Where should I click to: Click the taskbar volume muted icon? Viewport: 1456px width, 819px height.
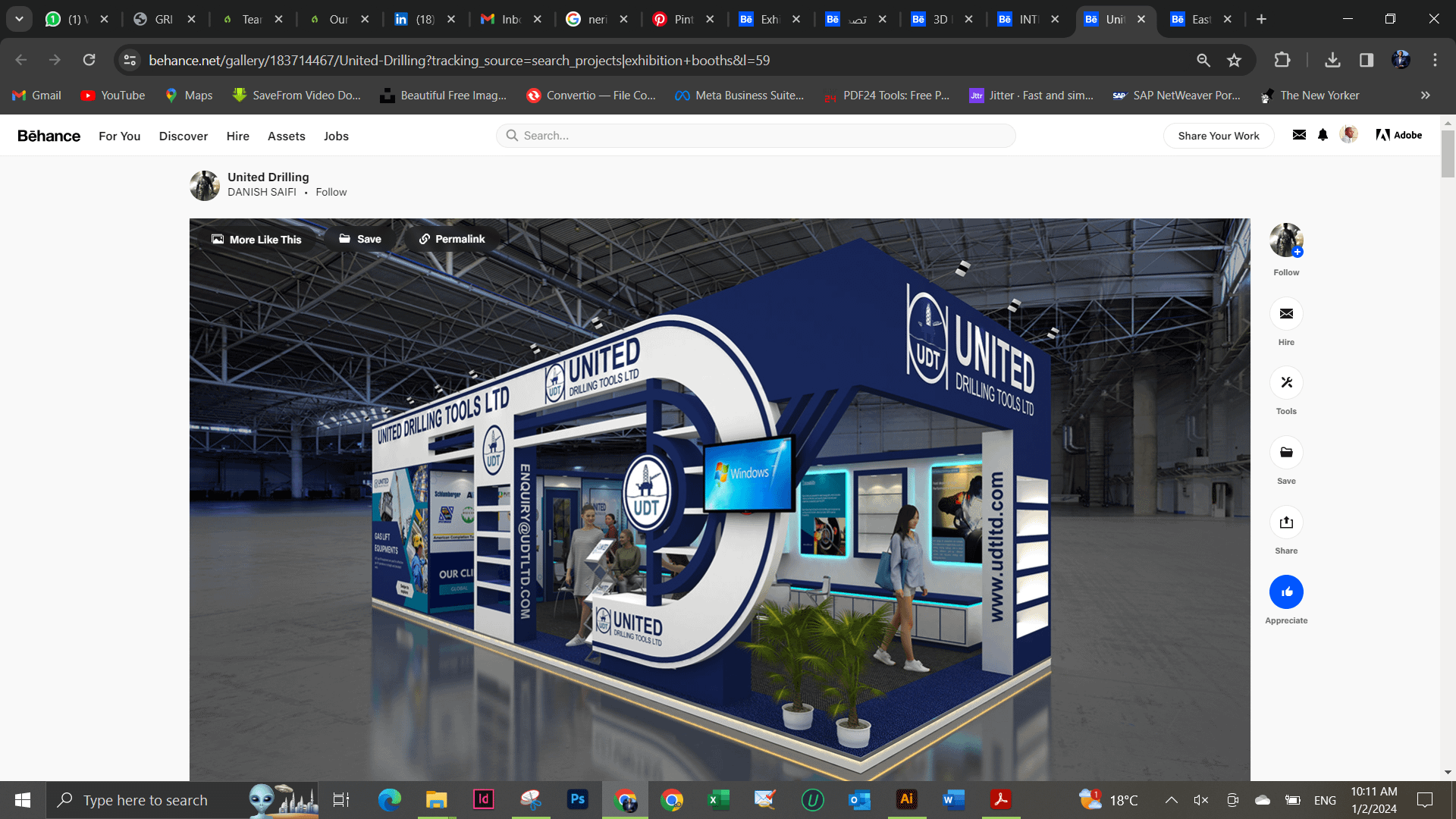coord(1201,800)
